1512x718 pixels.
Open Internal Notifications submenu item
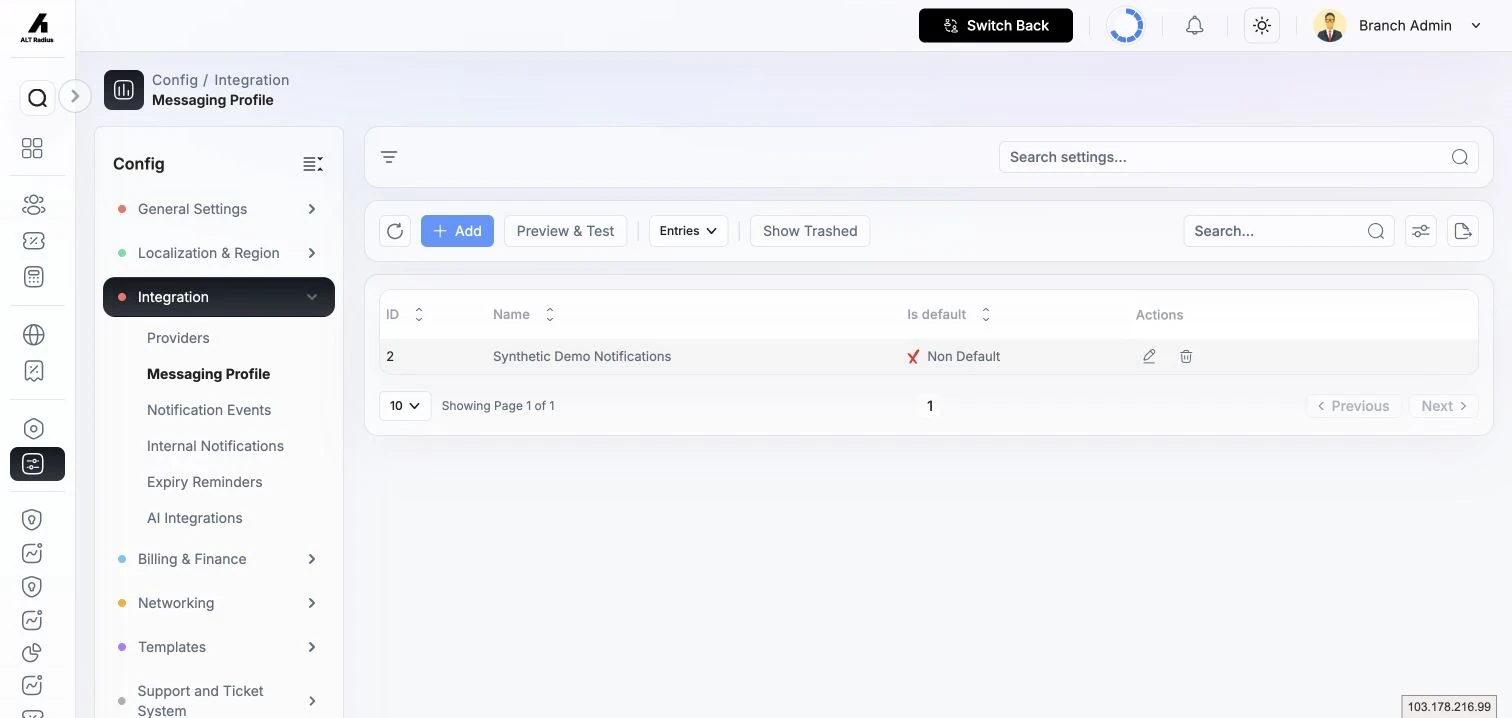[x=215, y=446]
